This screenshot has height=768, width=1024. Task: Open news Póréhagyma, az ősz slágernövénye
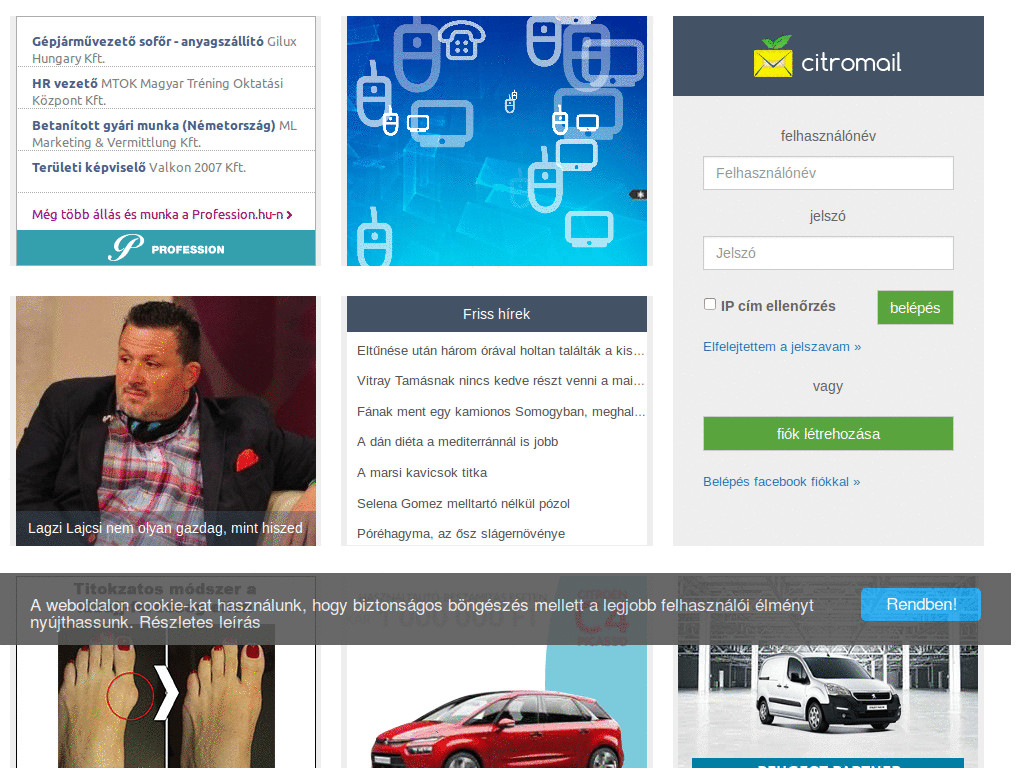coord(461,534)
